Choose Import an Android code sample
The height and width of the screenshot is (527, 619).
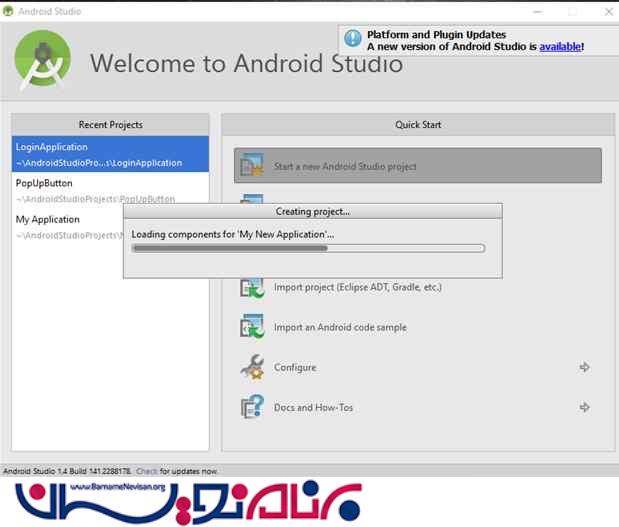(340, 327)
